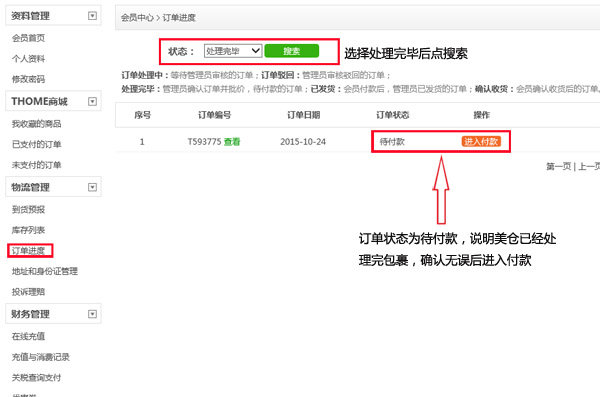The width and height of the screenshot is (600, 397).
Task: Open 库存列表 sidebar item
Action: click(28, 230)
